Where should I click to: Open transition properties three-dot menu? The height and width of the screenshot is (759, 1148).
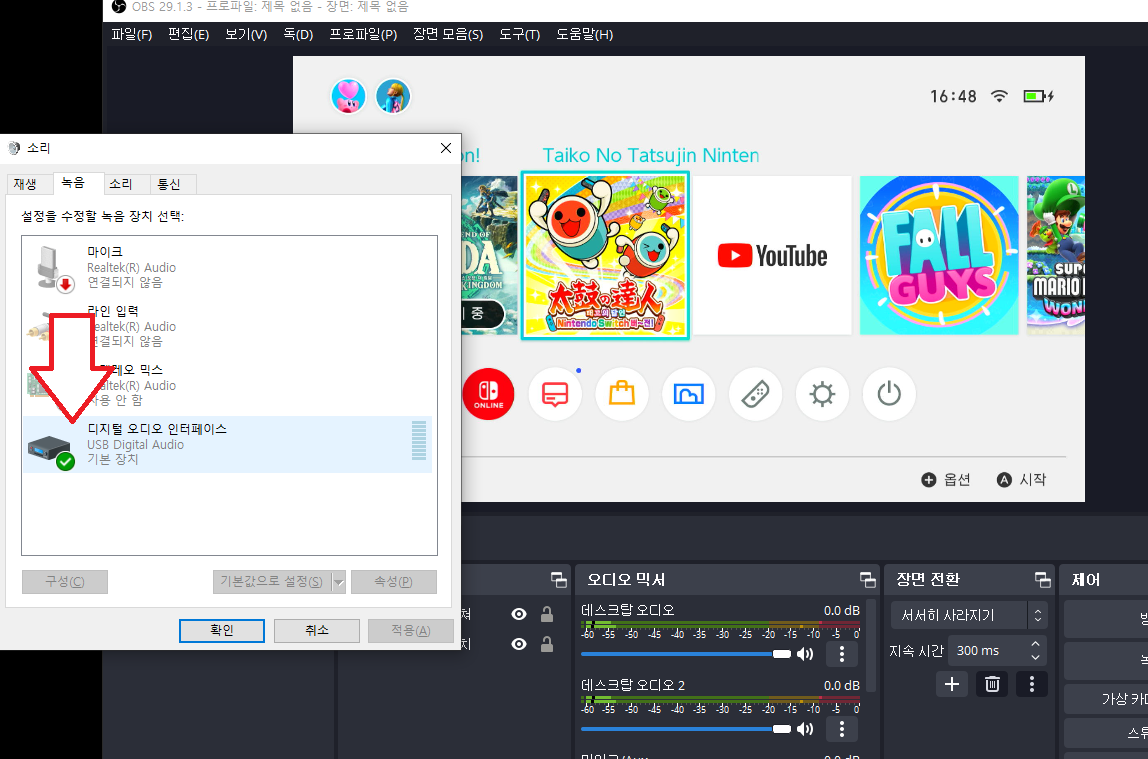coord(1032,684)
